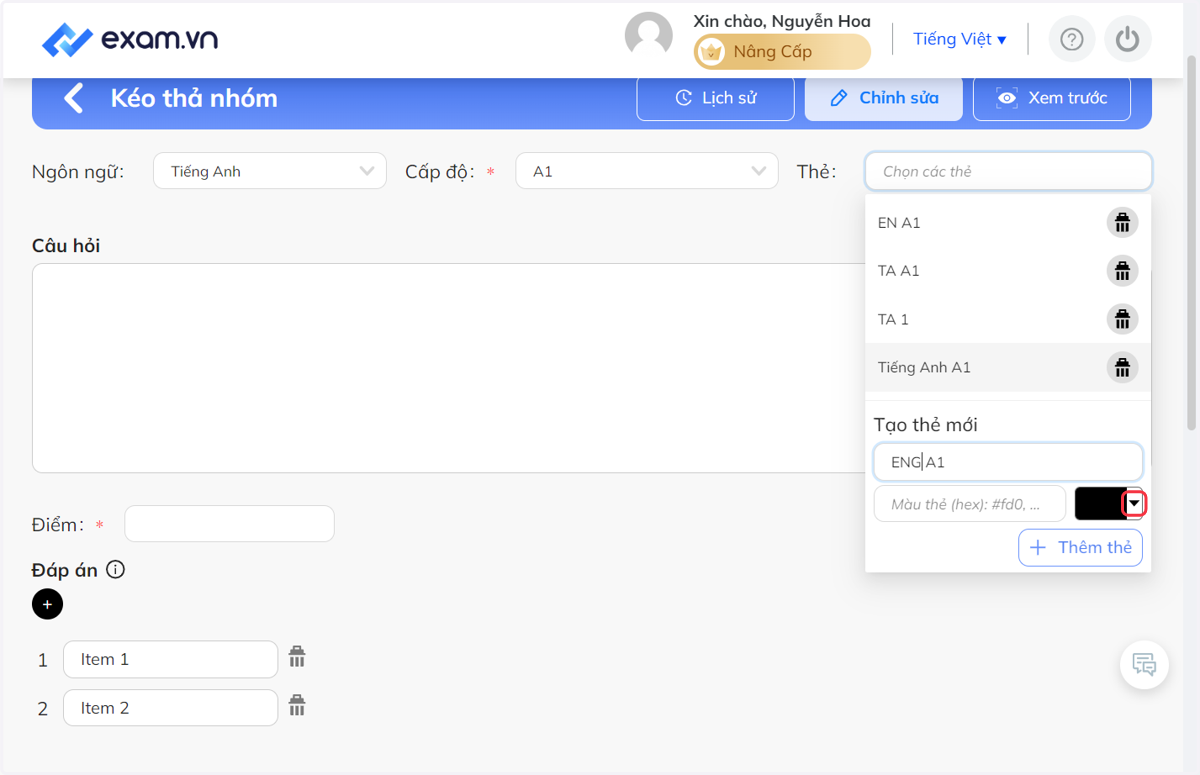Delete the TA A1 tag
The image size is (1200, 775).
pos(1122,271)
